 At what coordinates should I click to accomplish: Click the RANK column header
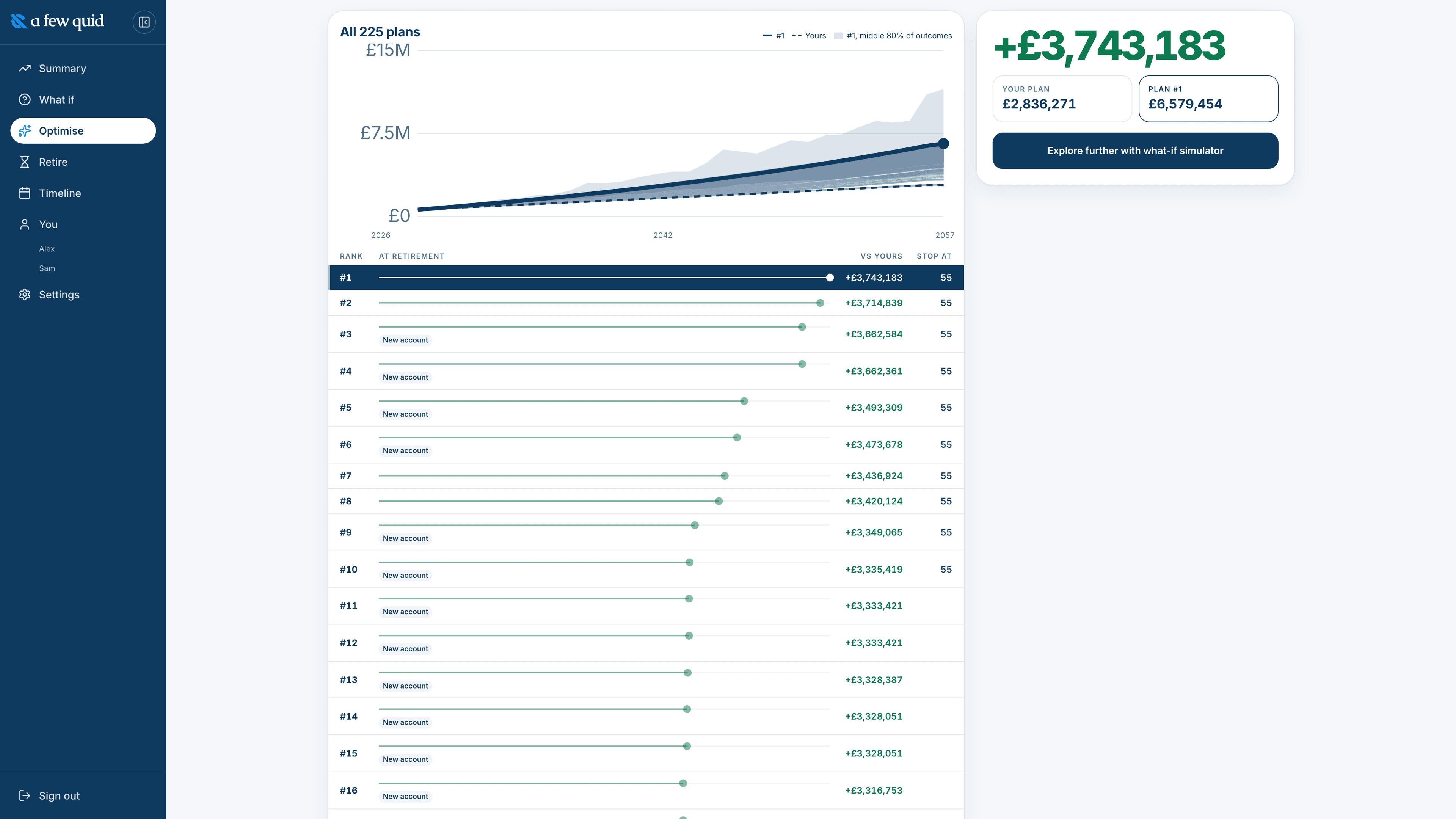click(x=351, y=256)
